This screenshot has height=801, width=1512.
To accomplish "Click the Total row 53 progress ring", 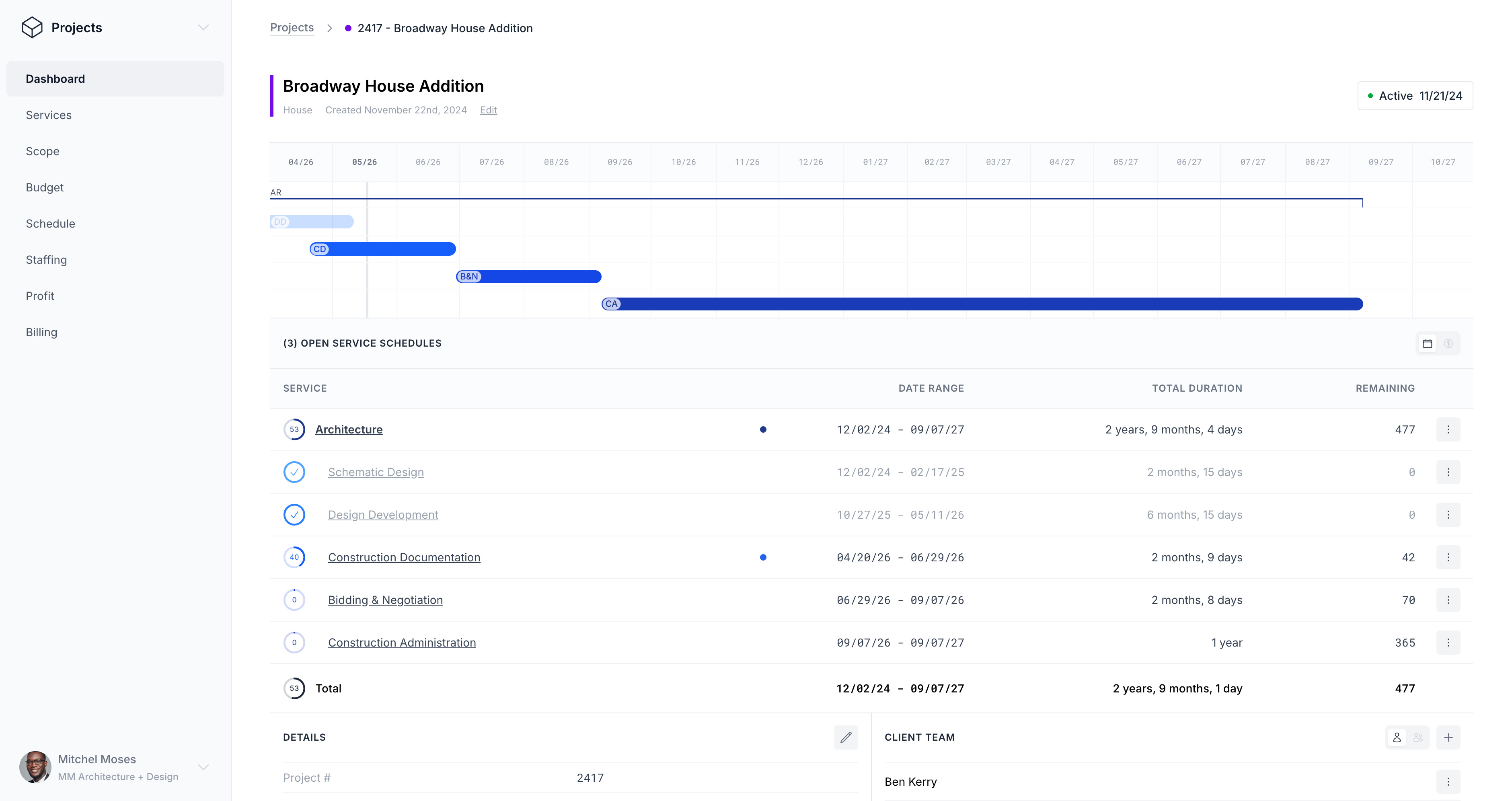I will [x=294, y=688].
